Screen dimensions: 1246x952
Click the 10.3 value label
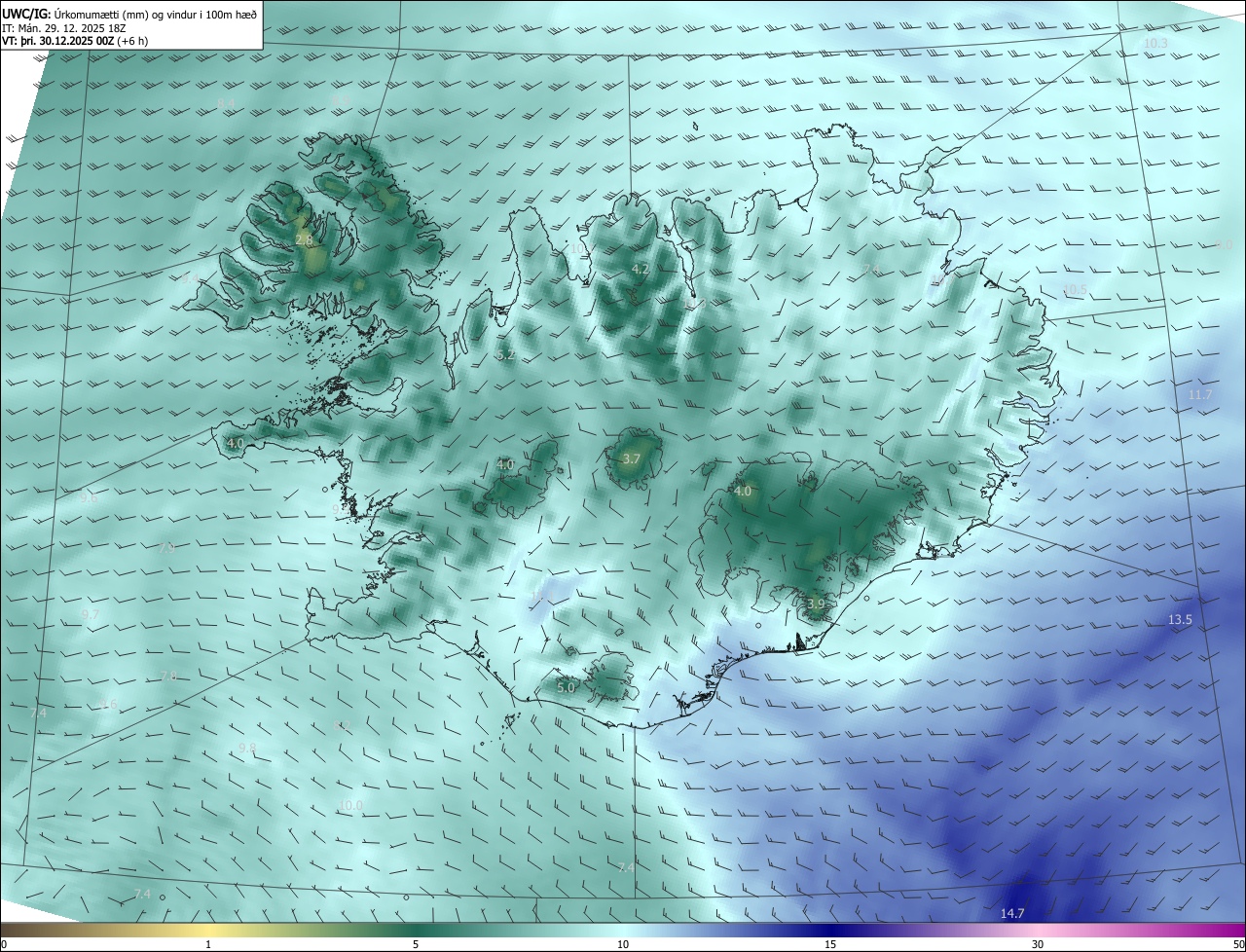1155,44
